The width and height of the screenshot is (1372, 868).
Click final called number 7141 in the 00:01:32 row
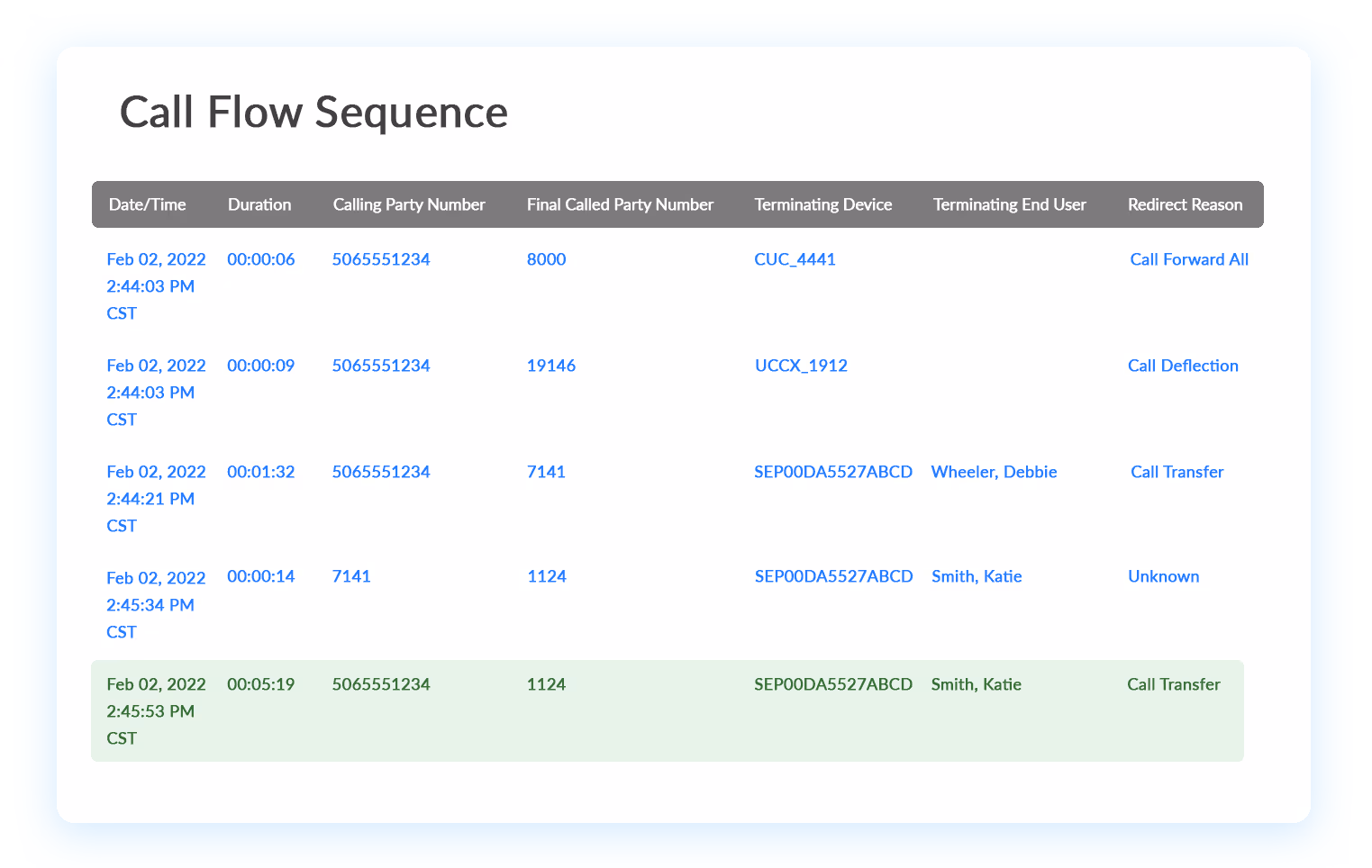click(x=546, y=472)
